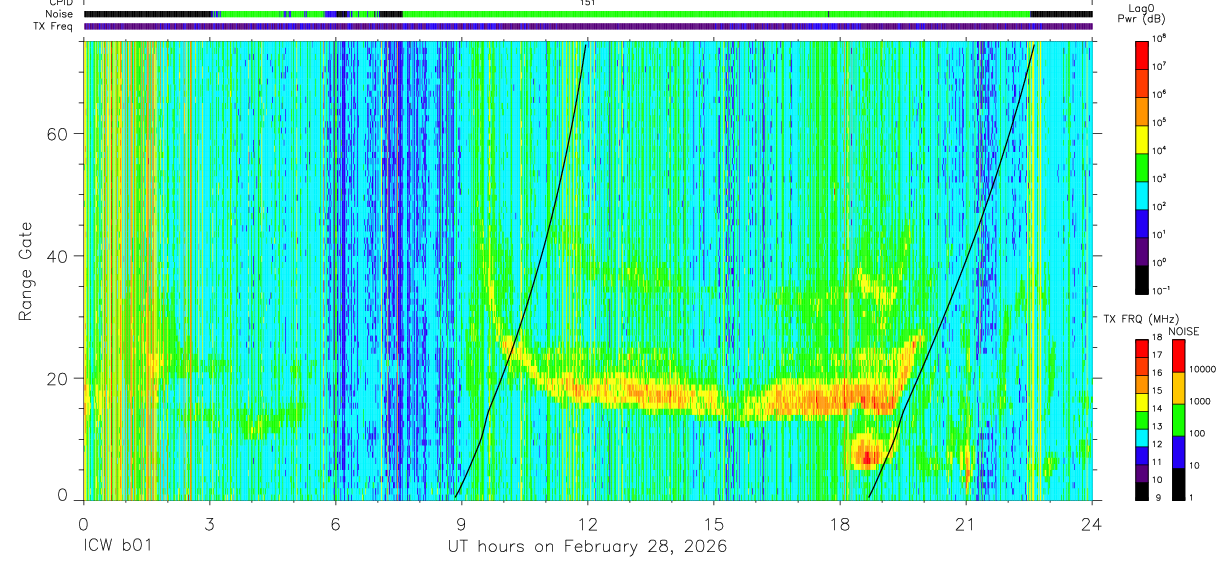Click x-axis tick label '6'
1228x567 pixels.
(x=336, y=523)
